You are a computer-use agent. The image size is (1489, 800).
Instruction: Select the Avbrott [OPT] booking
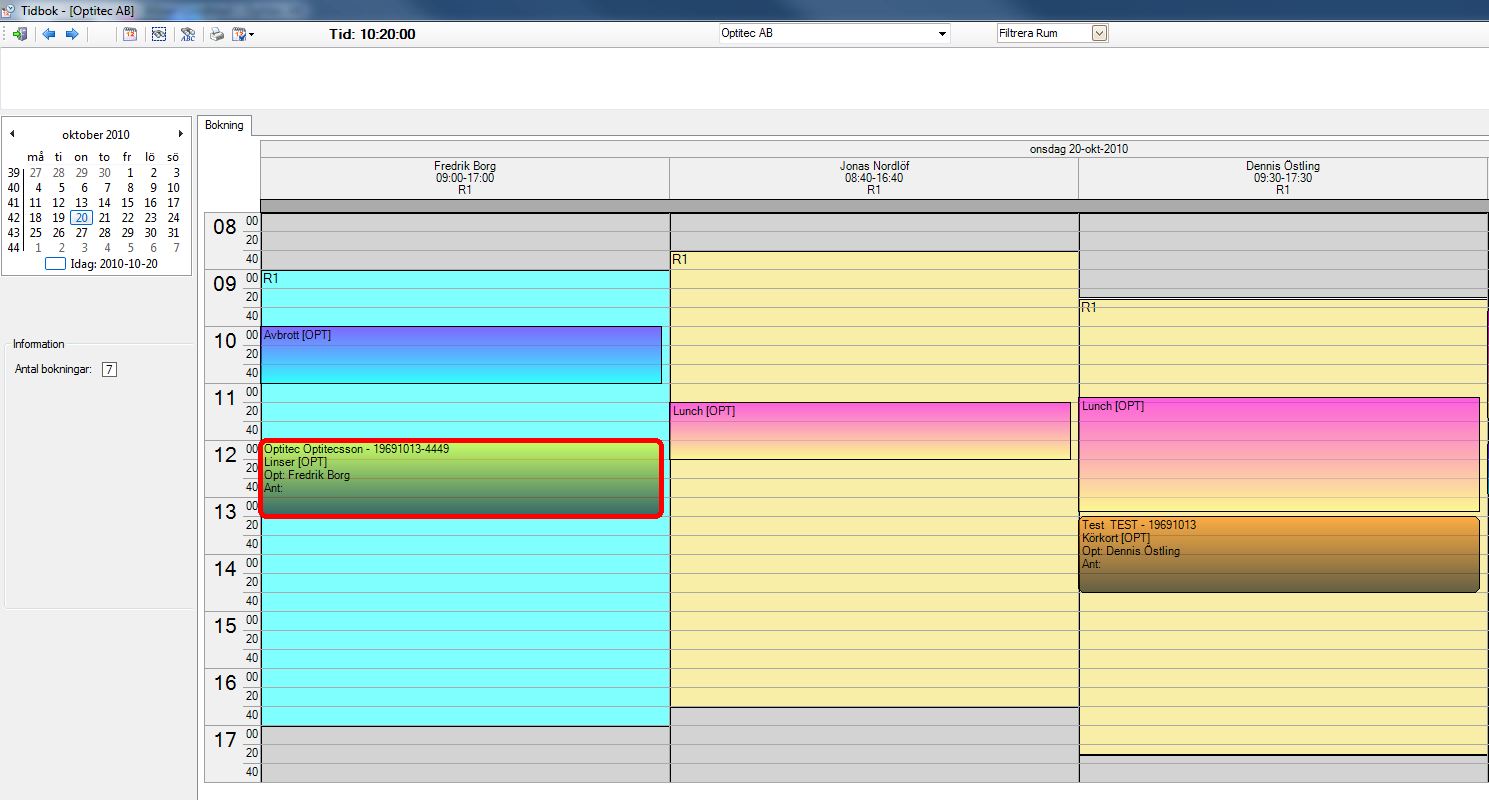pos(461,355)
